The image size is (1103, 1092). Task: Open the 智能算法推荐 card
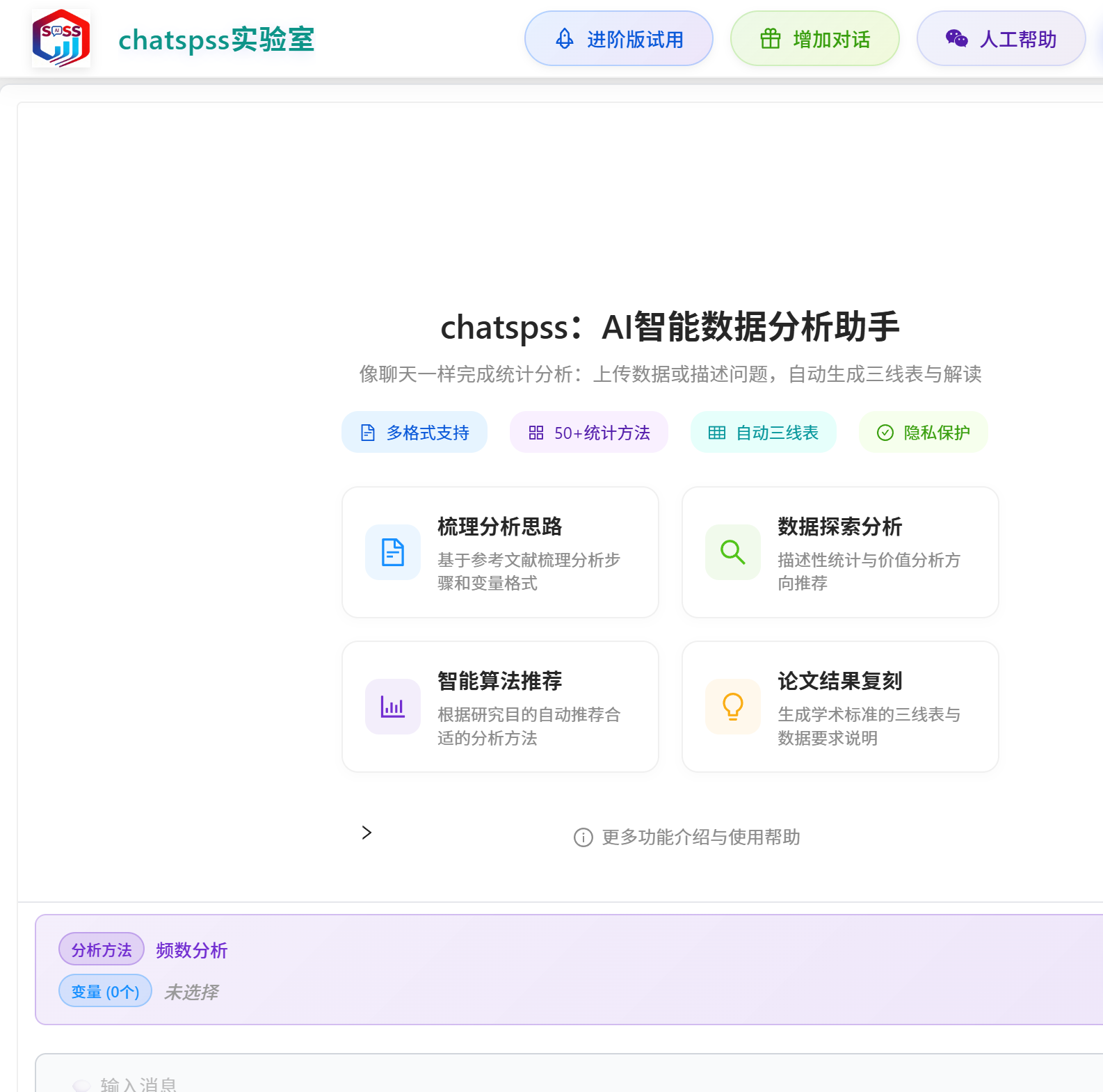(x=501, y=707)
